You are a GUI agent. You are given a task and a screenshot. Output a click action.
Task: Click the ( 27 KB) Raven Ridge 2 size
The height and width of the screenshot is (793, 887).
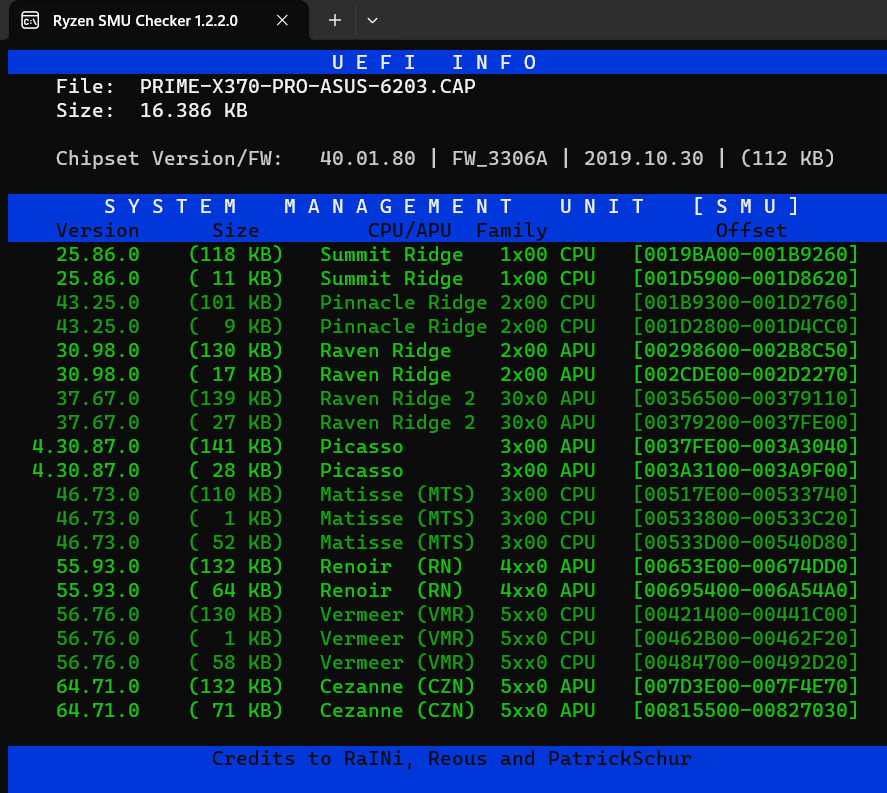(x=235, y=423)
